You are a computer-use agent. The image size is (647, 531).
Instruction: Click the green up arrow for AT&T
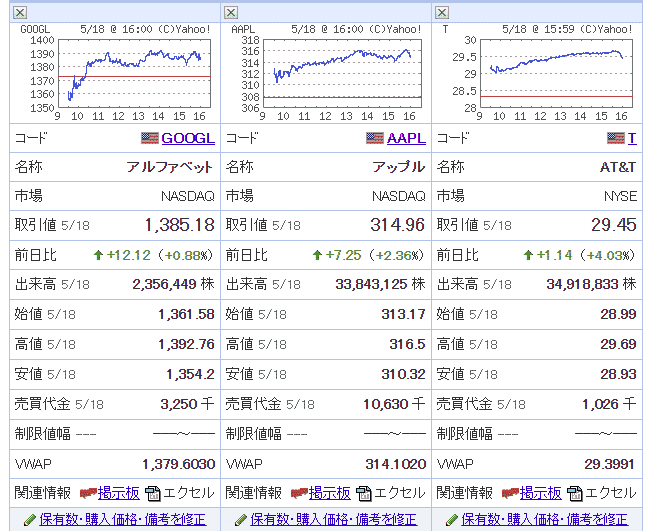(528, 255)
